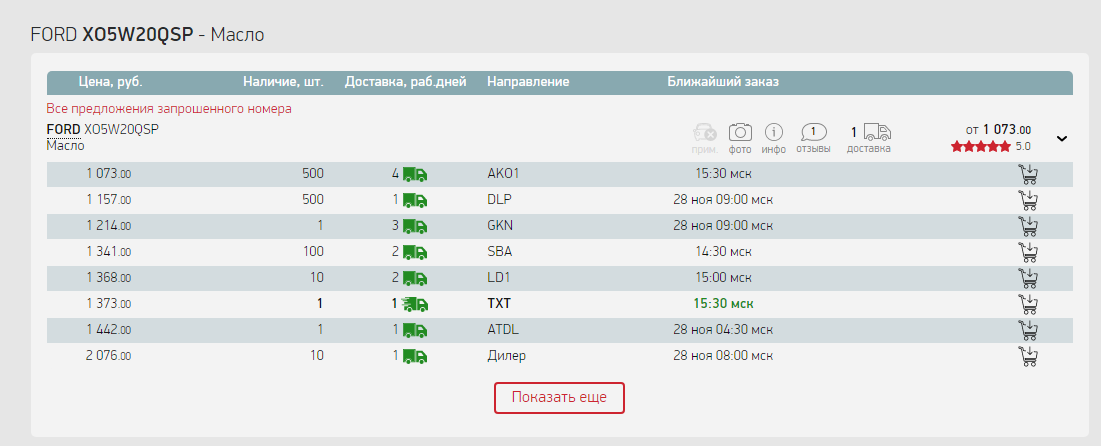Click green truck icon in GKN row

pyautogui.click(x=414, y=226)
